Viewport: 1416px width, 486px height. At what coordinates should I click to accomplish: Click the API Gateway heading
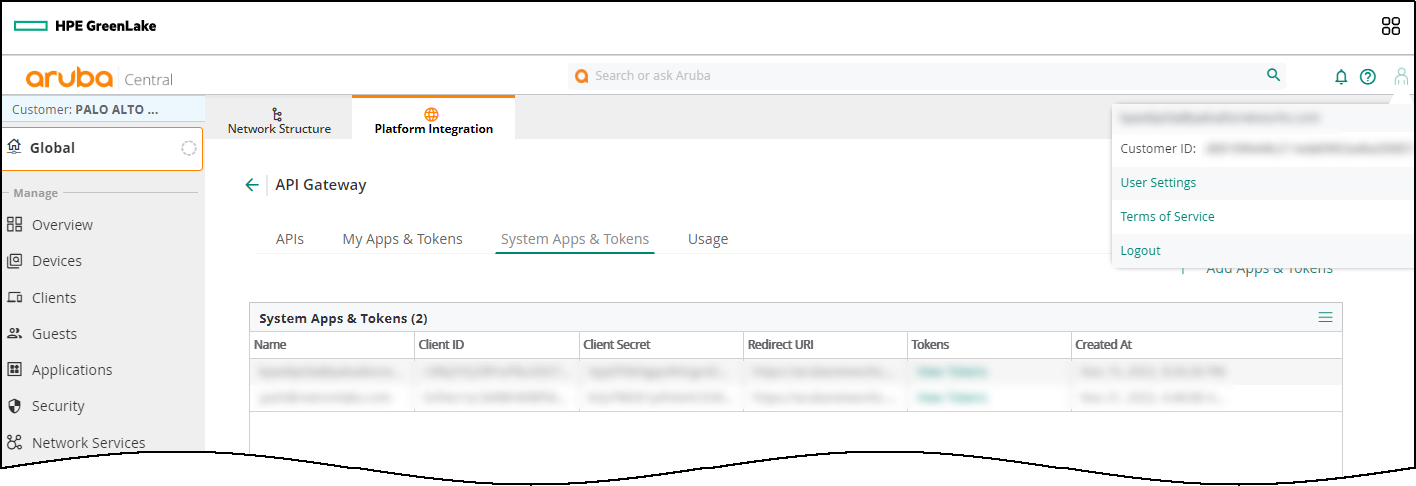(x=321, y=185)
